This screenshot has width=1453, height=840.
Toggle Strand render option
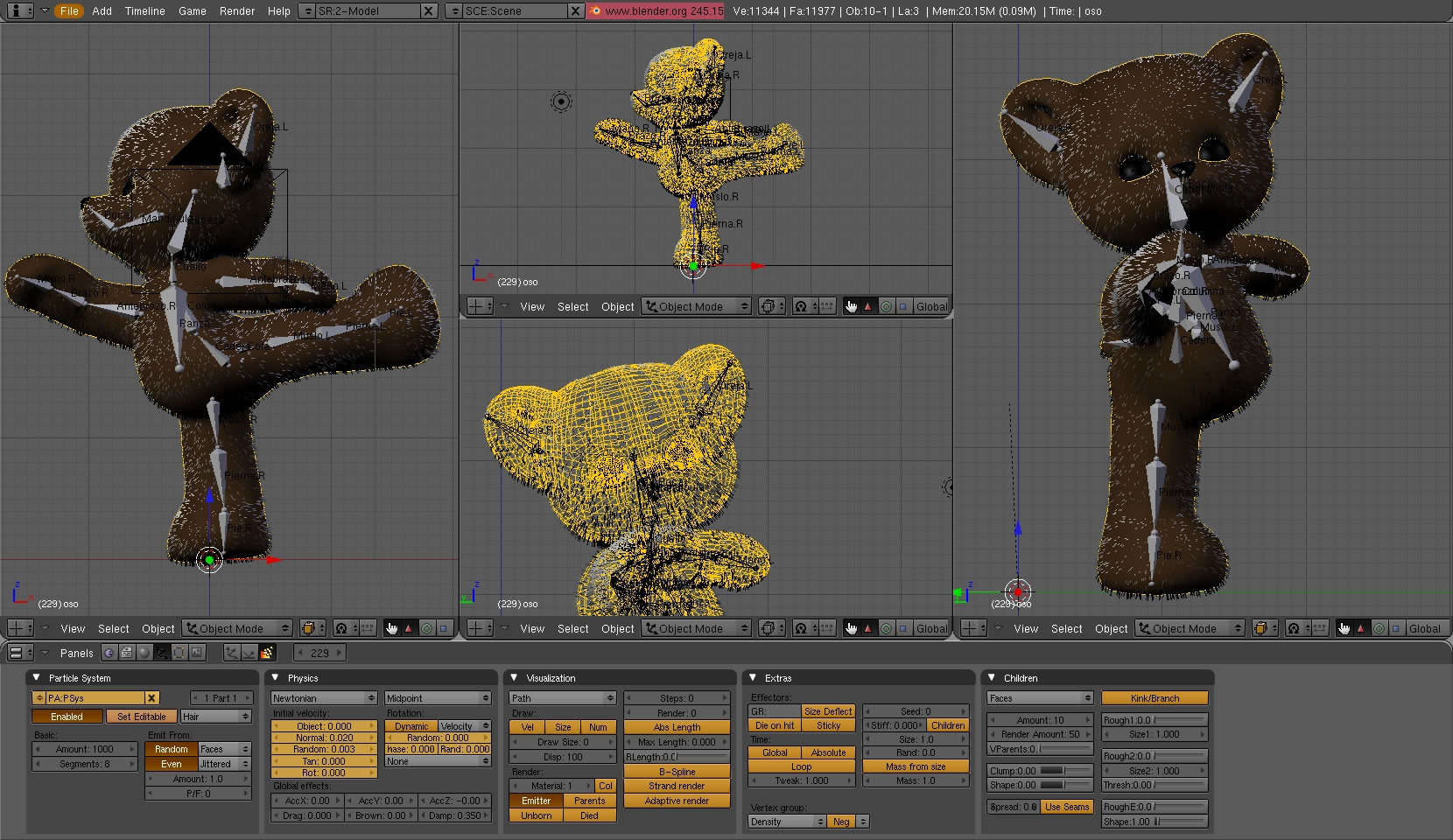[677, 787]
